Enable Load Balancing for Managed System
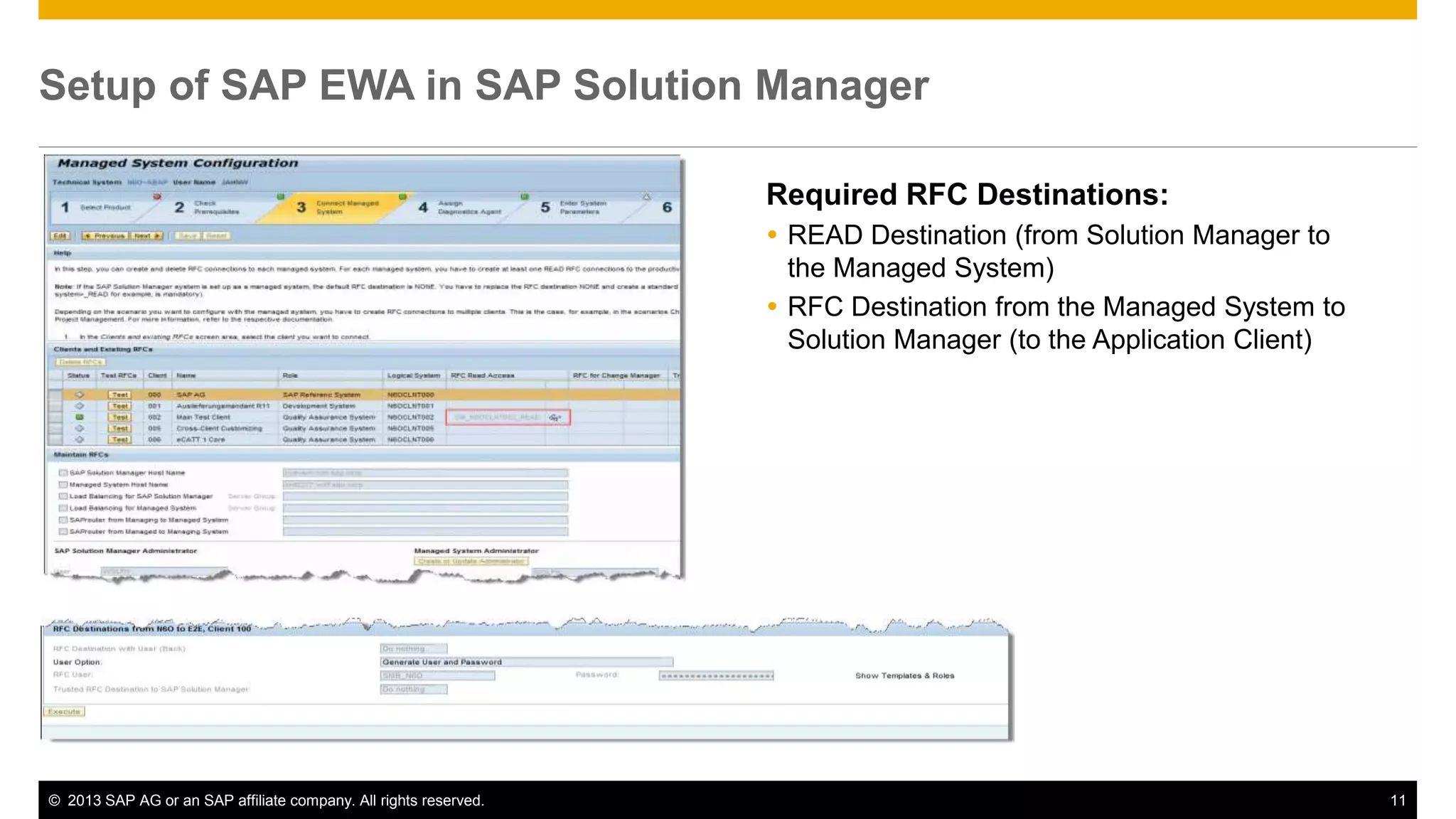The image size is (1456, 819). pyautogui.click(x=63, y=508)
